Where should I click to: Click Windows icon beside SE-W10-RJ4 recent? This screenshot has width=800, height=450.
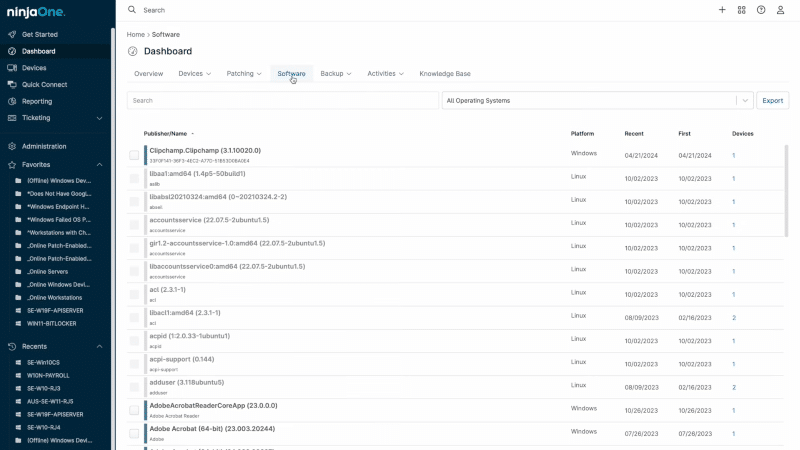click(18, 428)
